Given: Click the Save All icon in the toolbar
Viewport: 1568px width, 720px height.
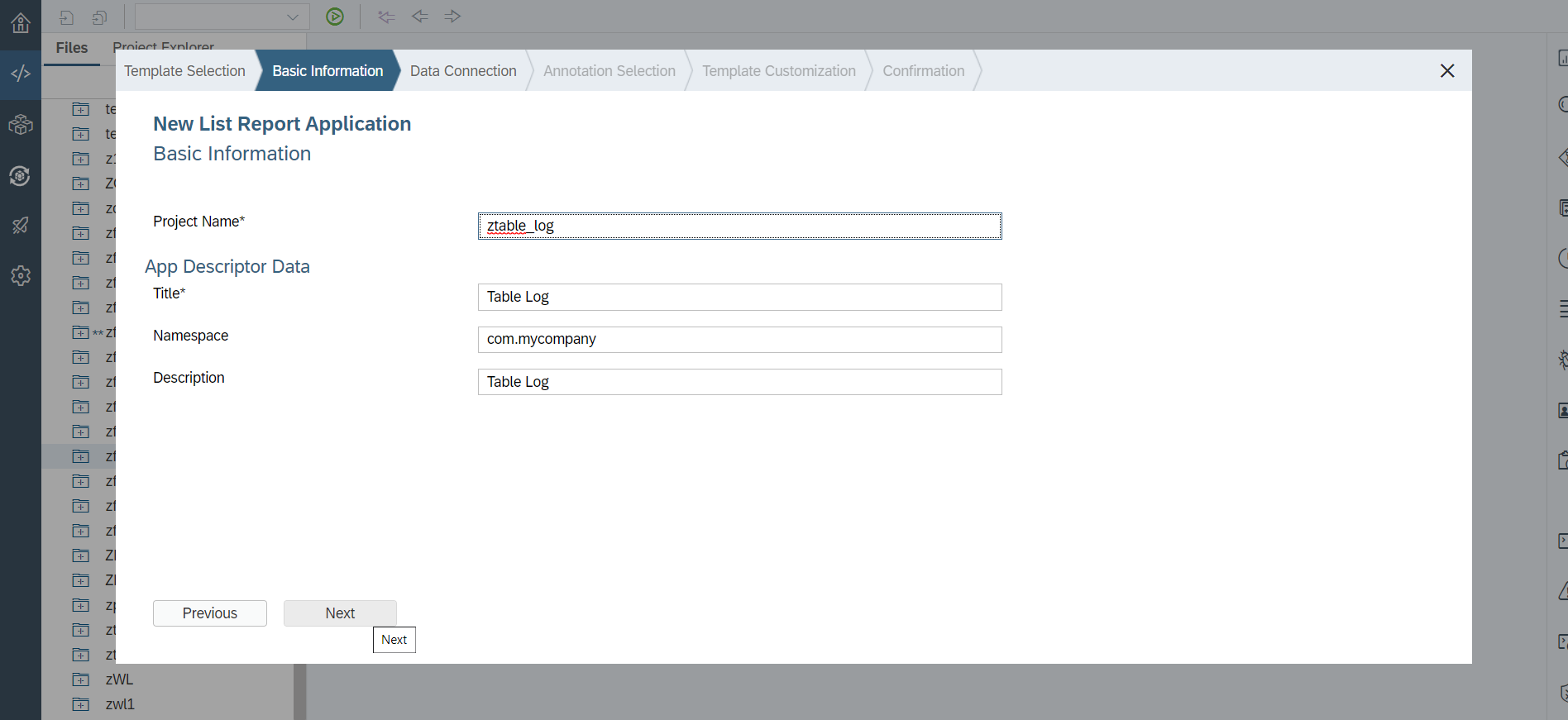Looking at the screenshot, I should tap(99, 17).
